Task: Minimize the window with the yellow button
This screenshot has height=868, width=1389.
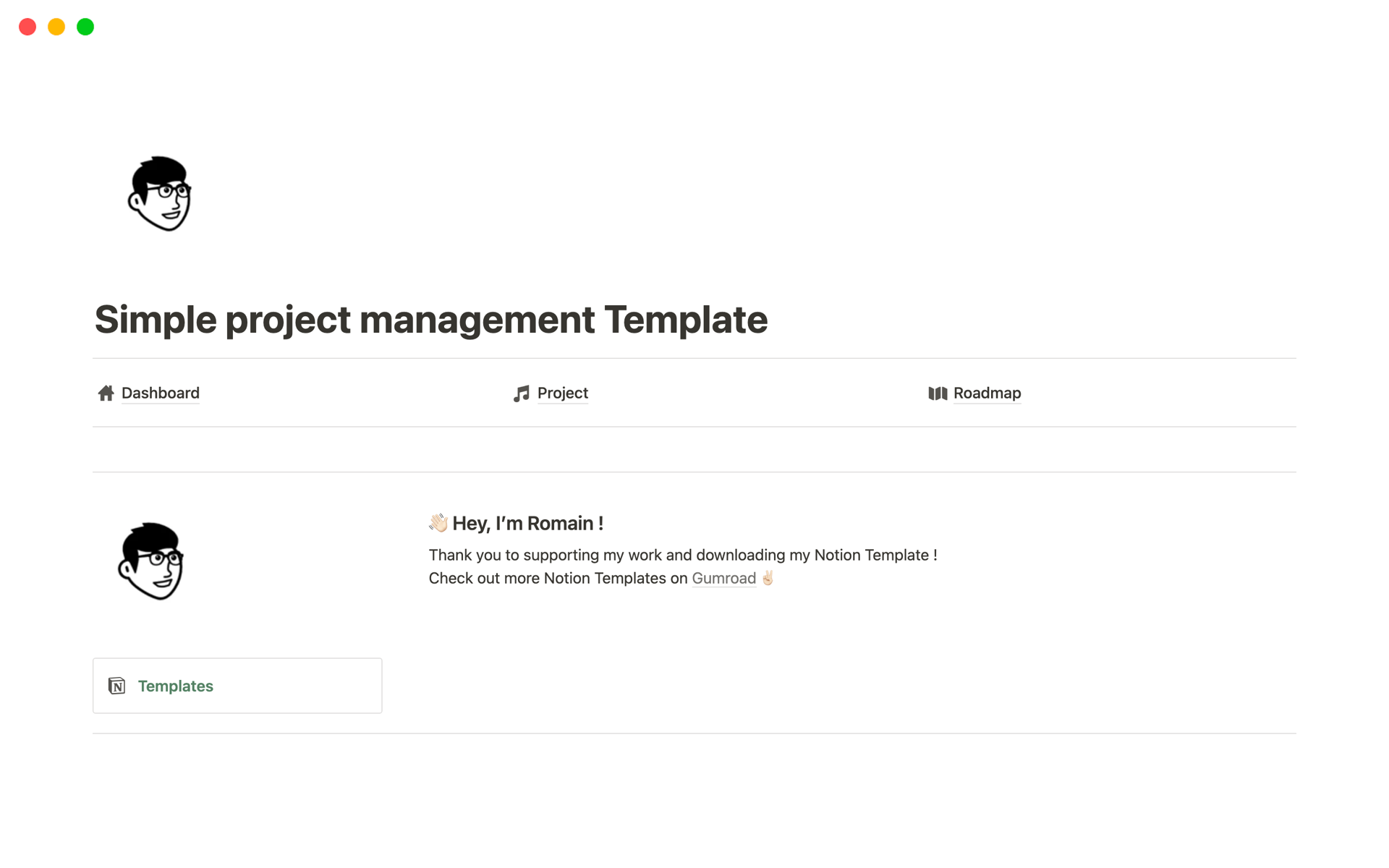Action: tap(56, 27)
